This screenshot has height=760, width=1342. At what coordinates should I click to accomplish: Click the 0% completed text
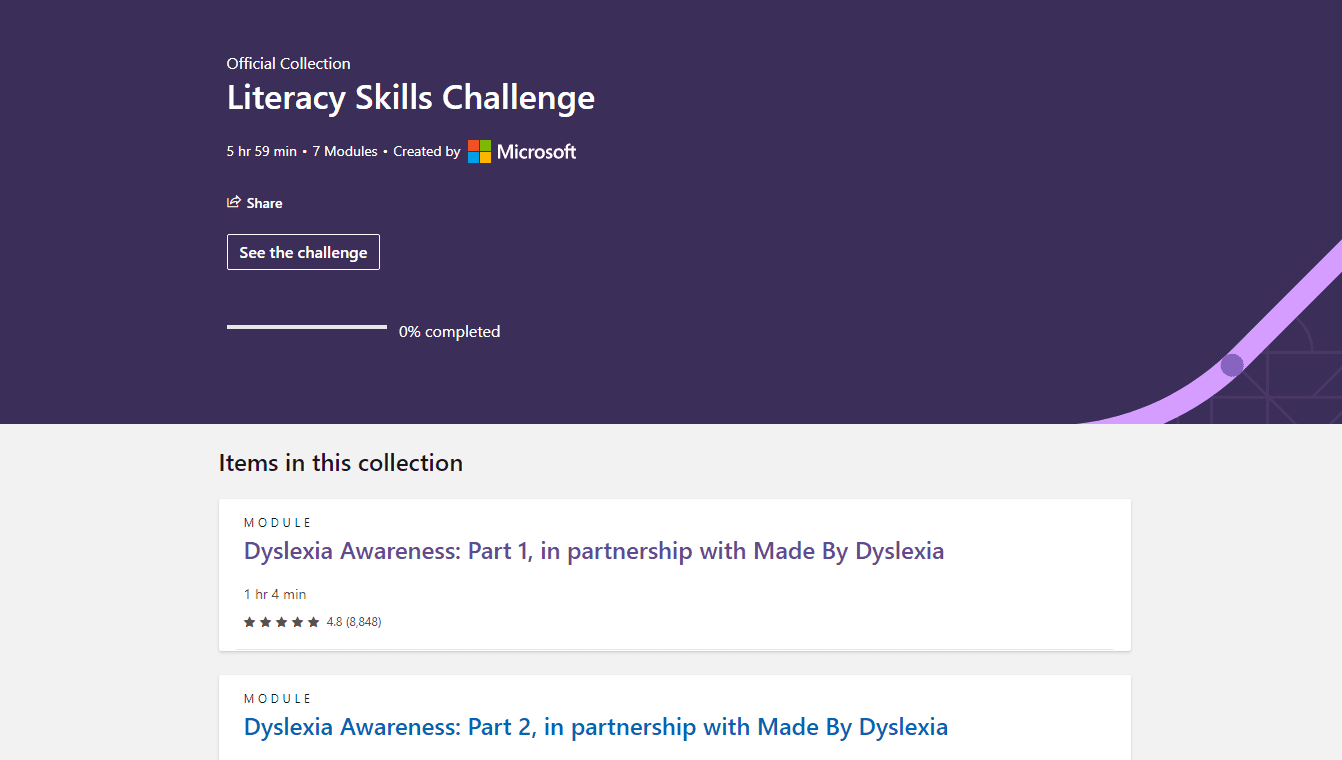[450, 332]
